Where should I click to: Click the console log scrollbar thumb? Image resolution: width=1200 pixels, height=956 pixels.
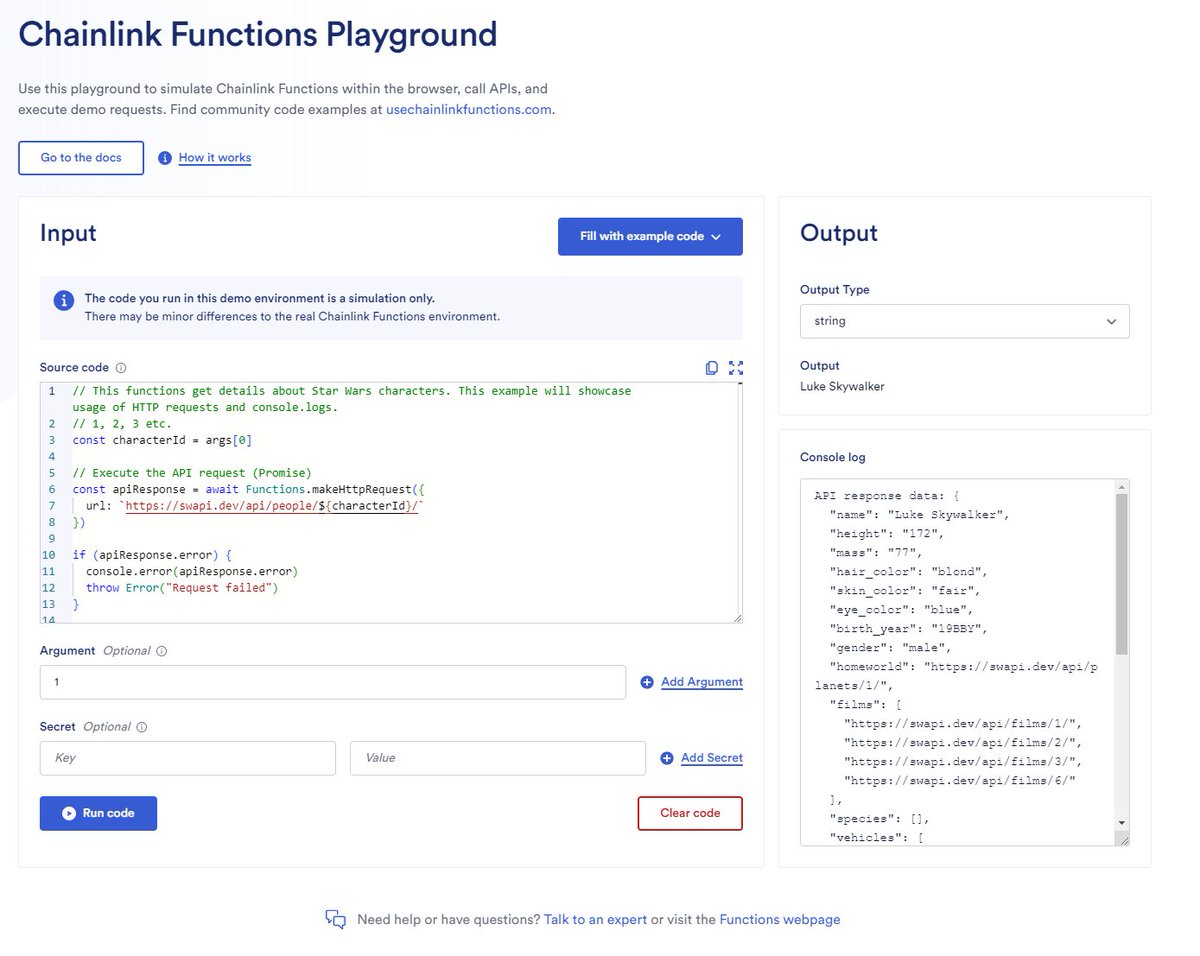coord(1122,575)
